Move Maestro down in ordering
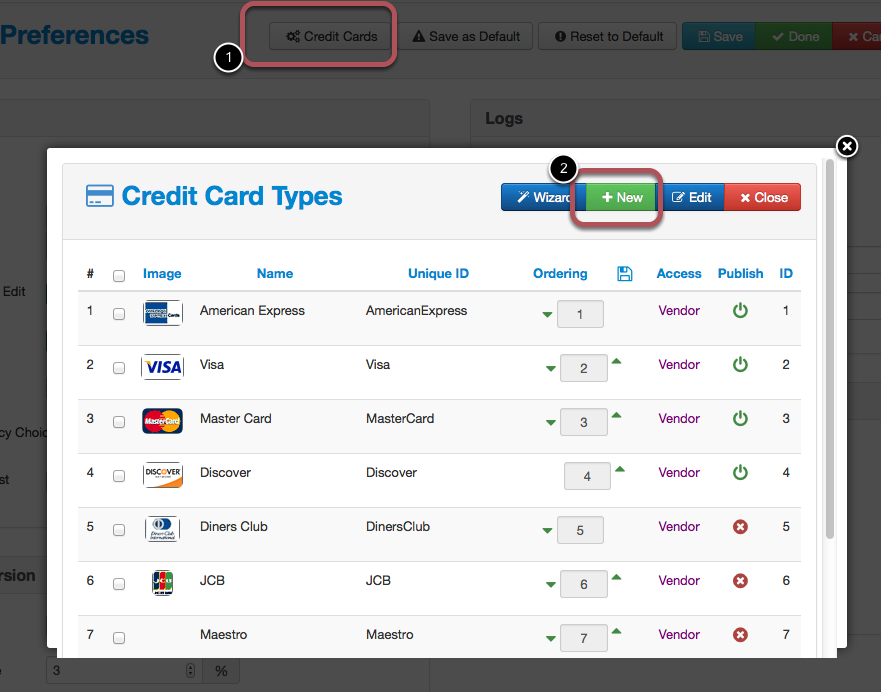Viewport: 881px width, 692px height. (551, 638)
